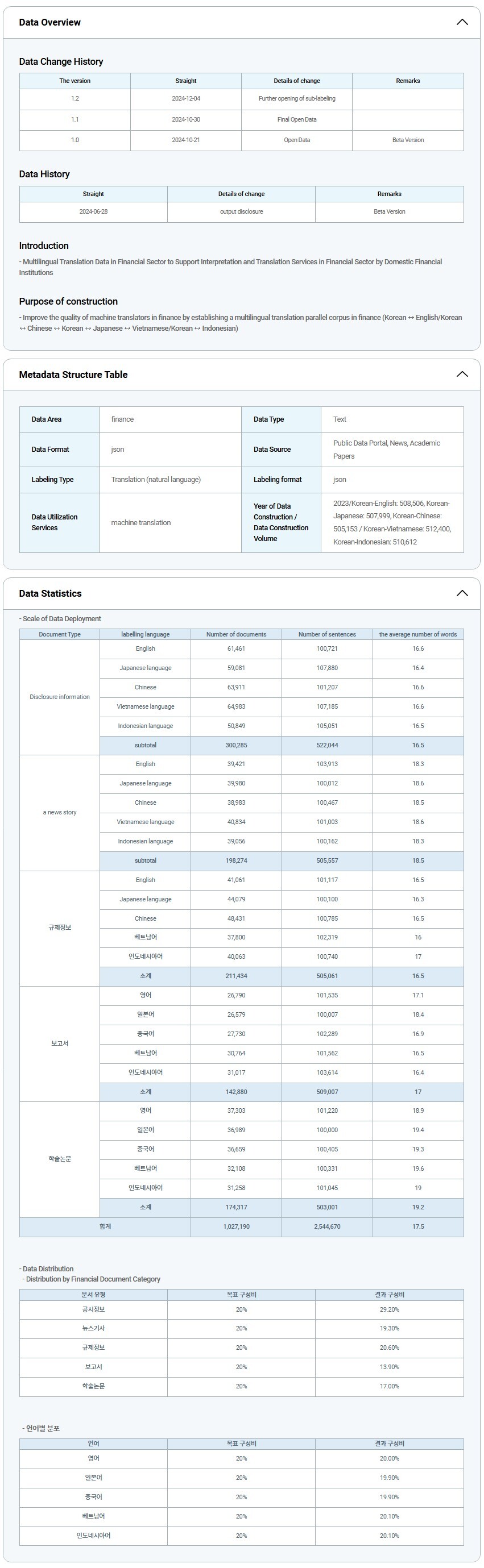The width and height of the screenshot is (484, 1568).
Task: Collapse the Data Overview section chevron
Action: tap(461, 23)
